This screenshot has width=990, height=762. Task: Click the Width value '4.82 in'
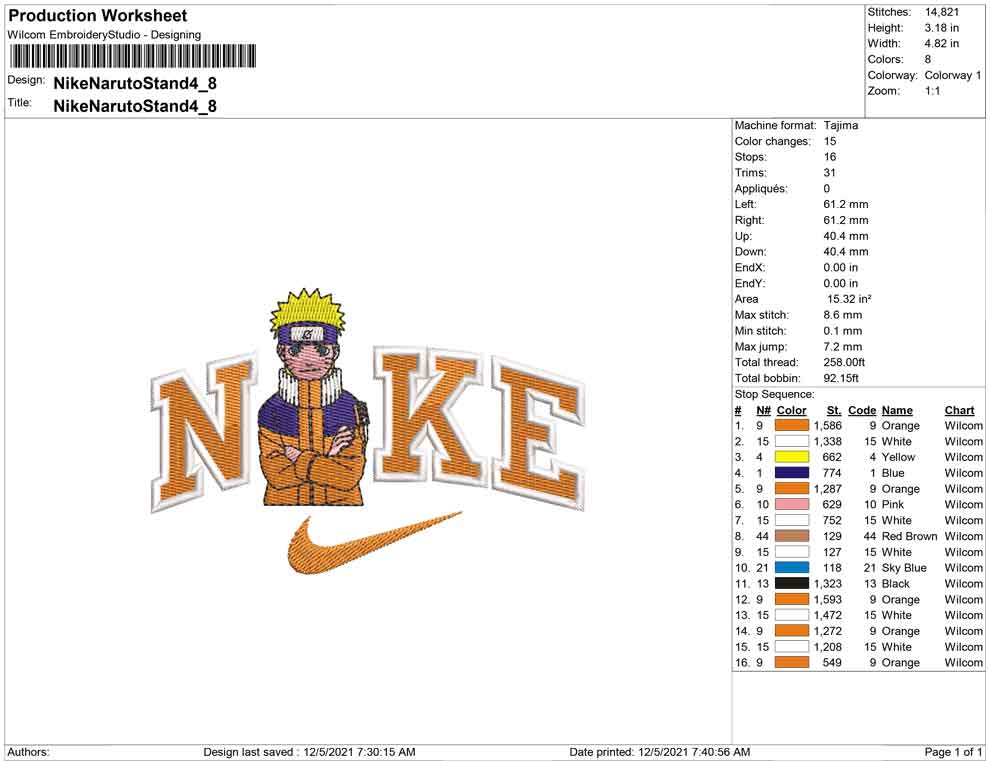942,44
